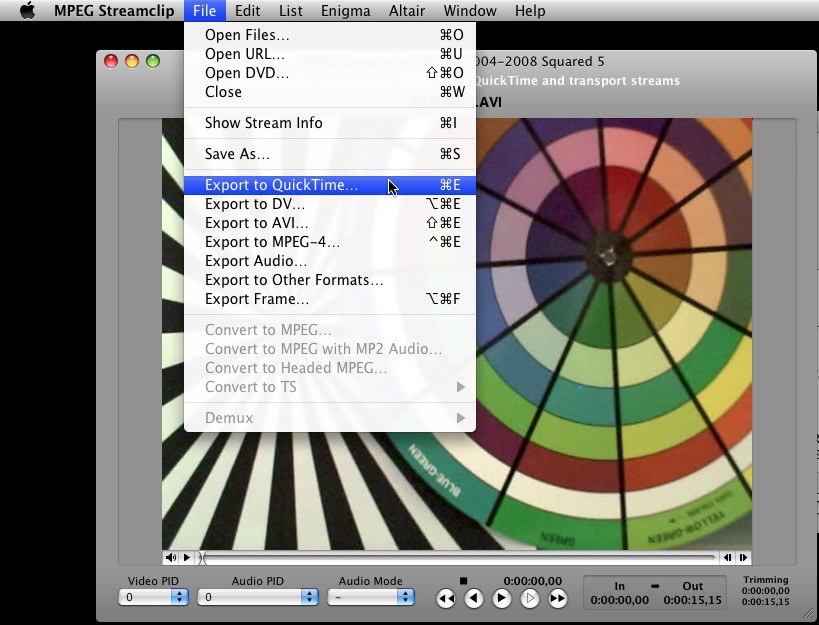Image resolution: width=819 pixels, height=625 pixels.
Task: Click the step backward transport button
Action: pyautogui.click(x=474, y=598)
